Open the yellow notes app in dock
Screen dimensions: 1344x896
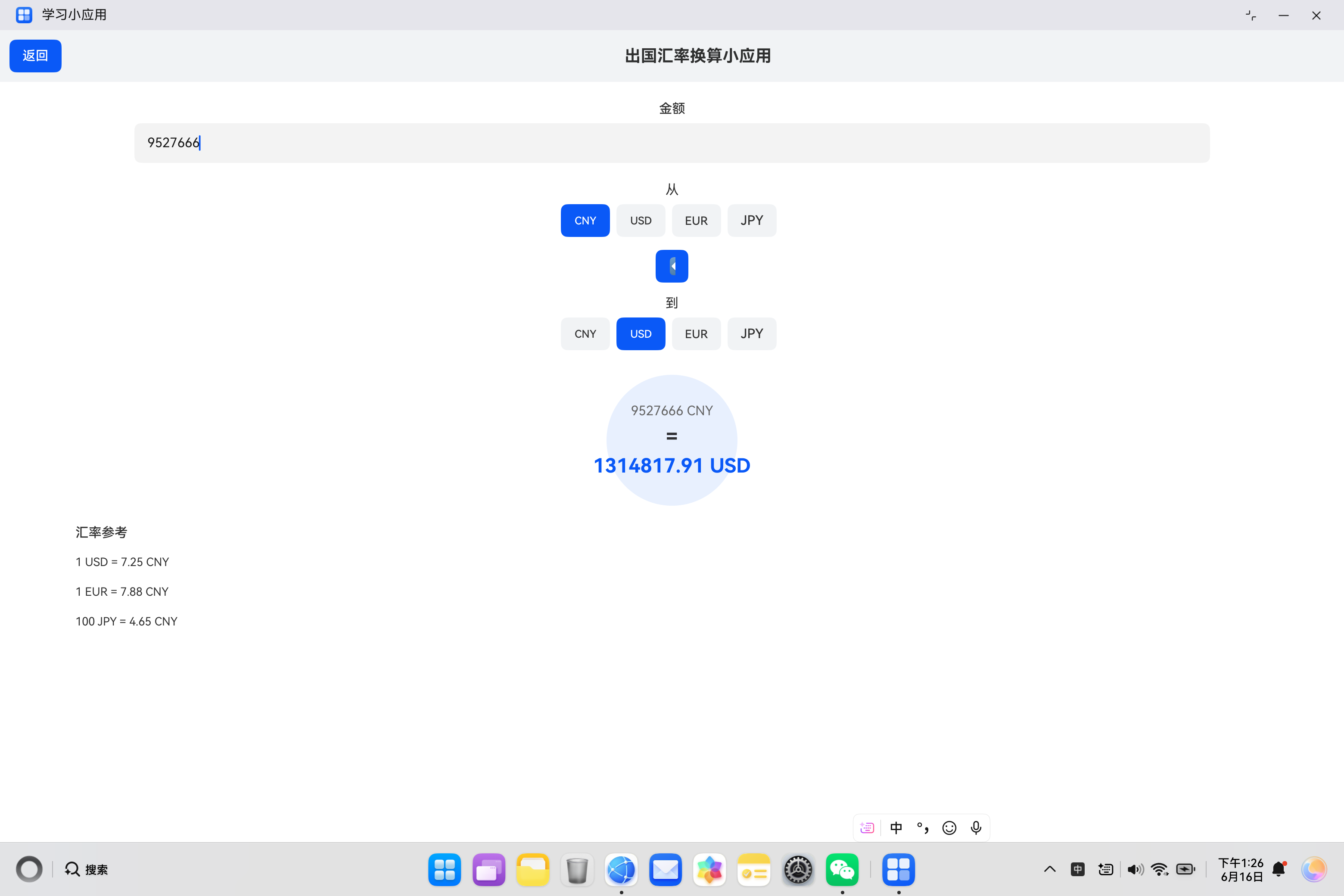point(754,869)
